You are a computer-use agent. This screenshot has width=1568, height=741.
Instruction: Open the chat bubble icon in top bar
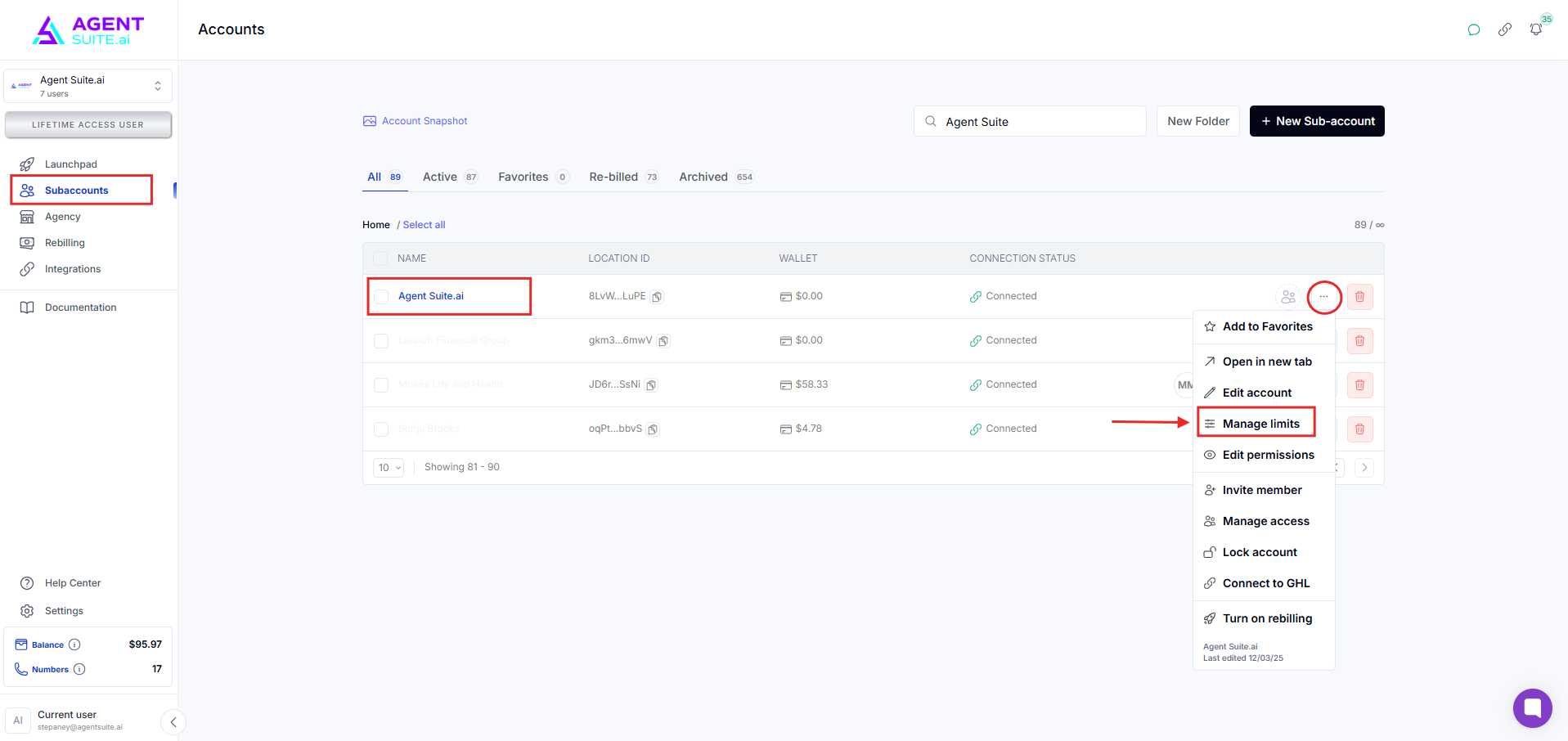pos(1474,30)
